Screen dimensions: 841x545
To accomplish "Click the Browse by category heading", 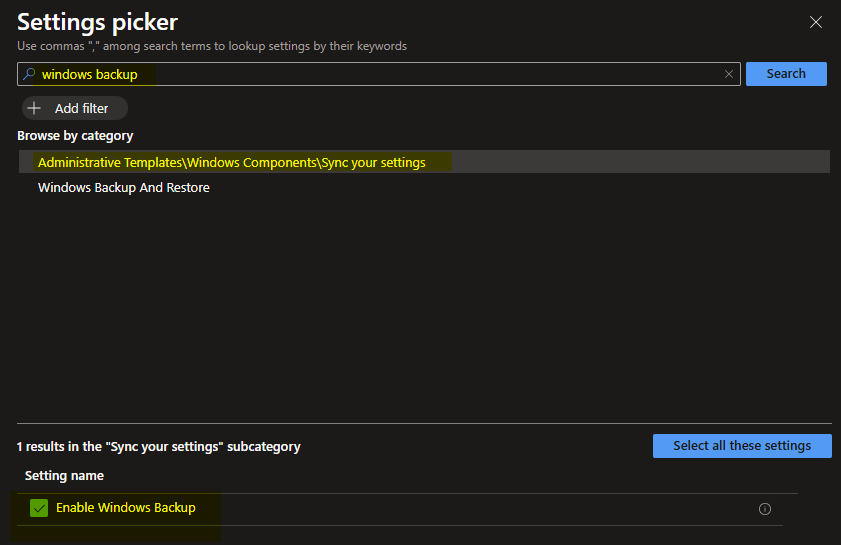I will point(75,135).
